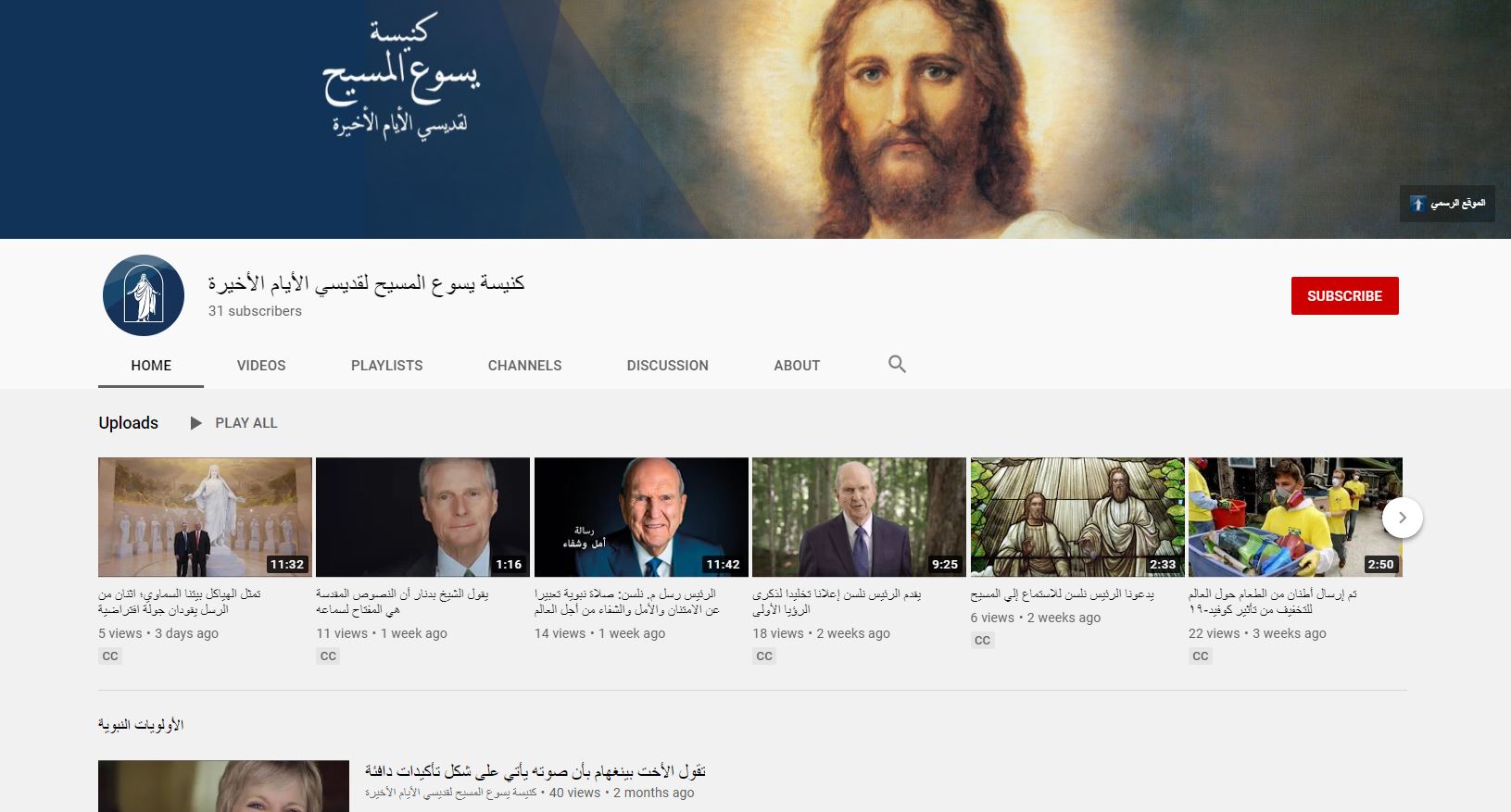Viewport: 1511px width, 812px height.
Task: Click the channel avatar with Christus statue
Action: (144, 295)
